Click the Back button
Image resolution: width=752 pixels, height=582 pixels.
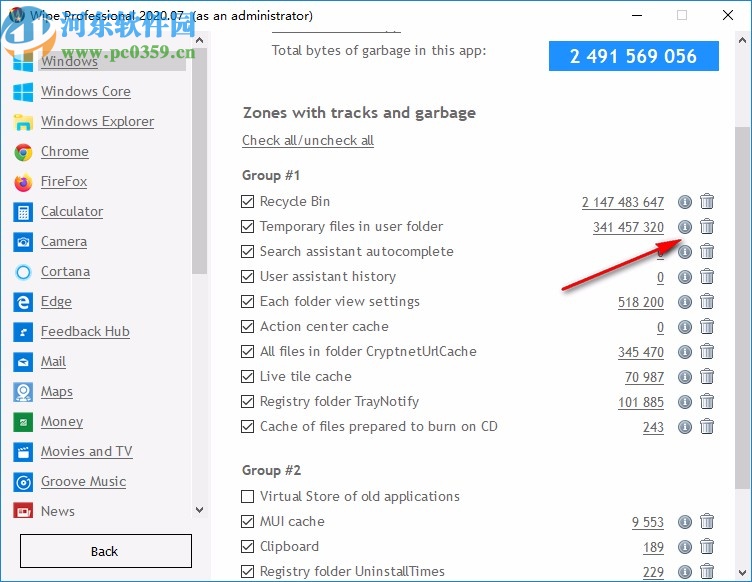pos(106,551)
